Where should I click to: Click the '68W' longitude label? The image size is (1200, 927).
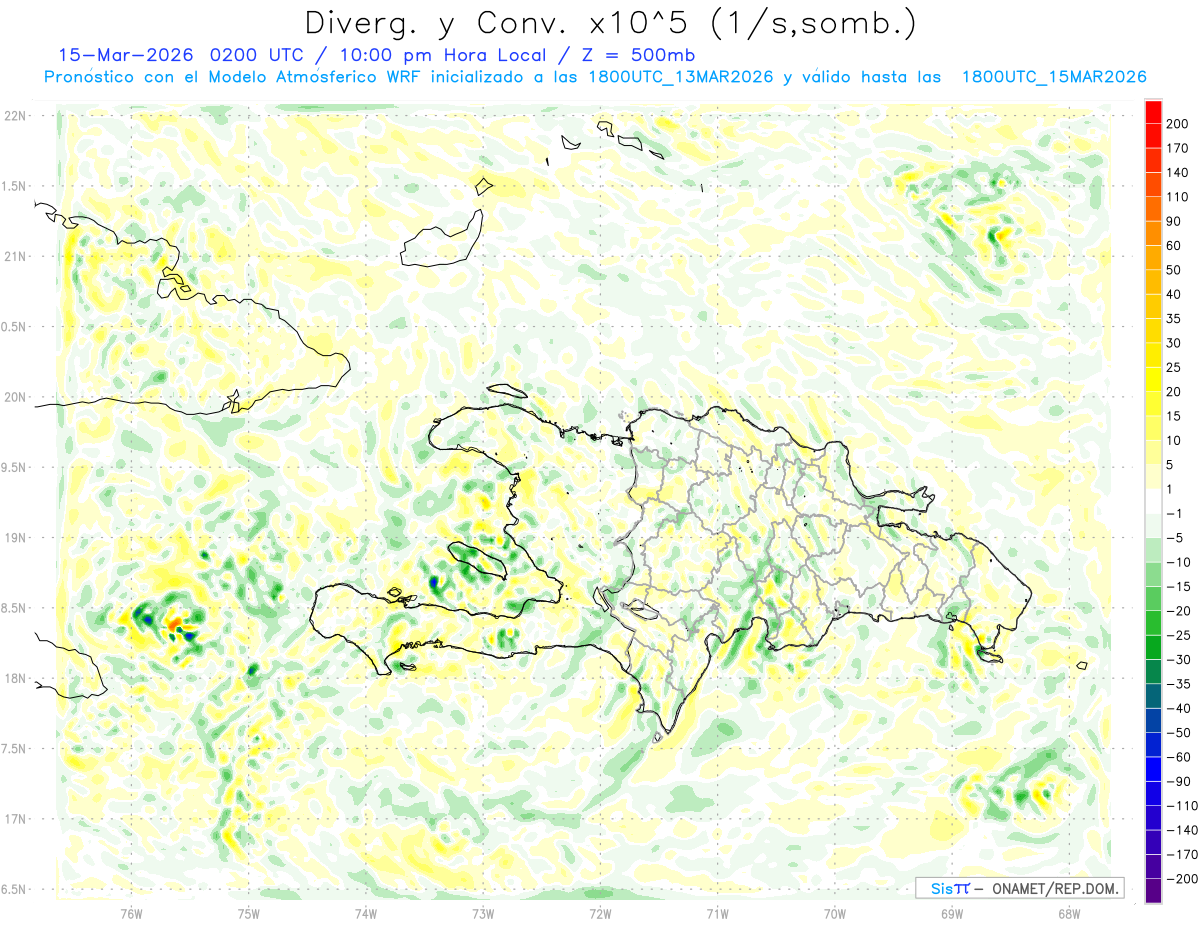[1069, 913]
